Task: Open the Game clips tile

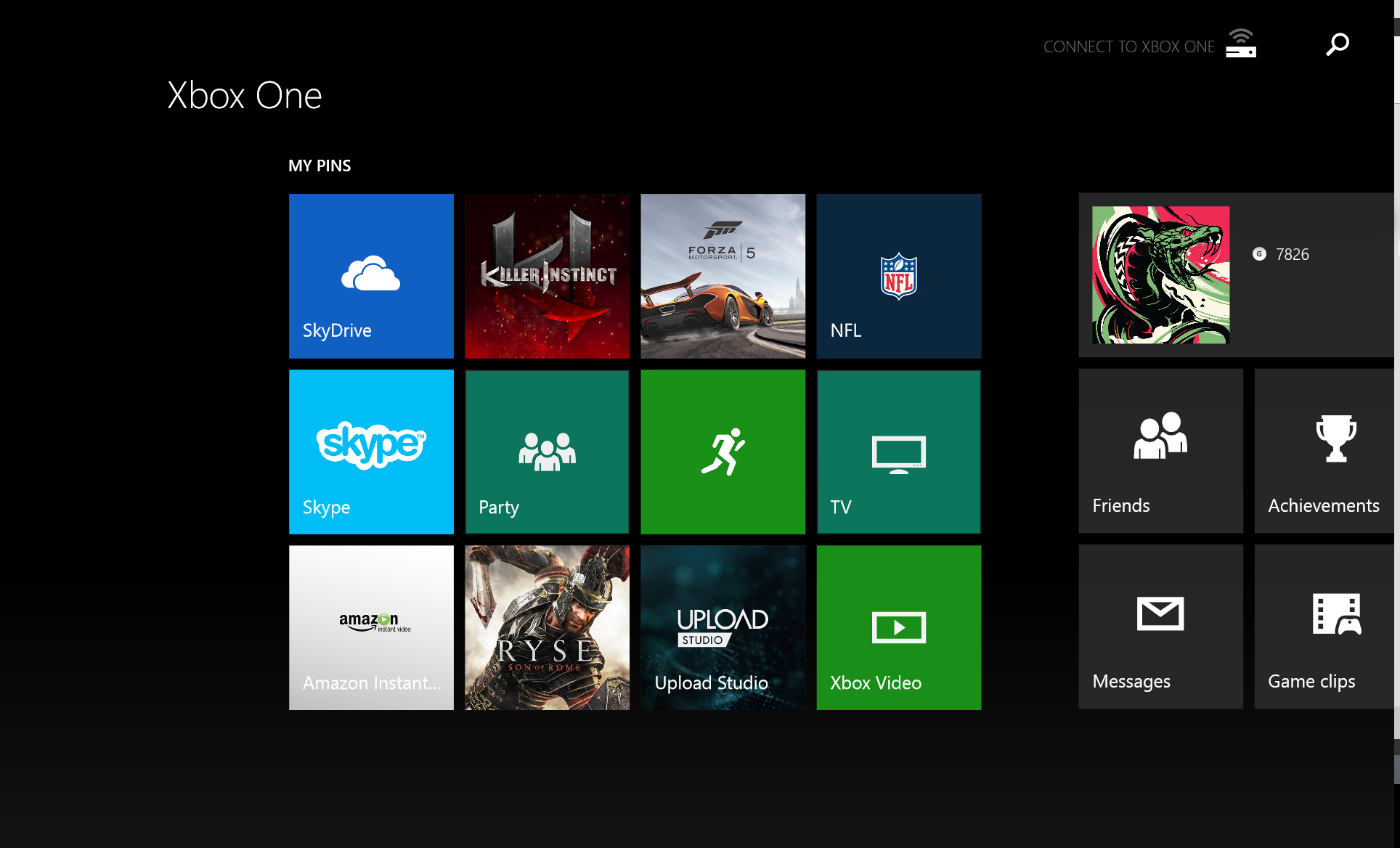Action: [x=1324, y=627]
